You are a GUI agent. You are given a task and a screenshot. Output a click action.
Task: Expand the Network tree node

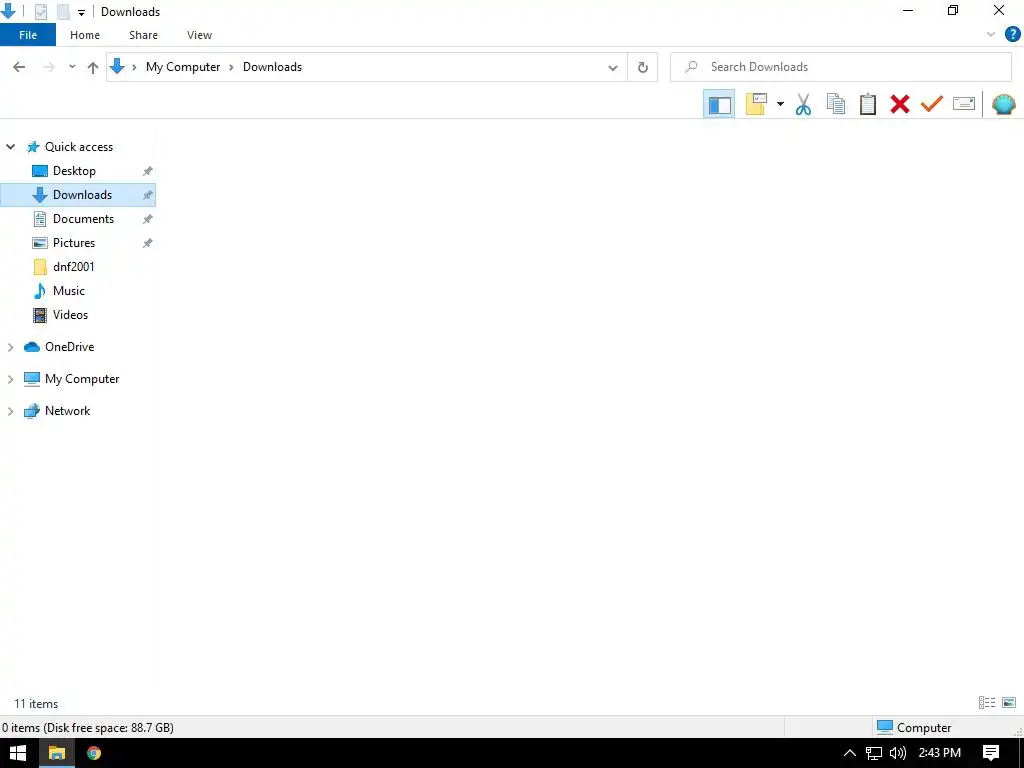pyautogui.click(x=10, y=411)
